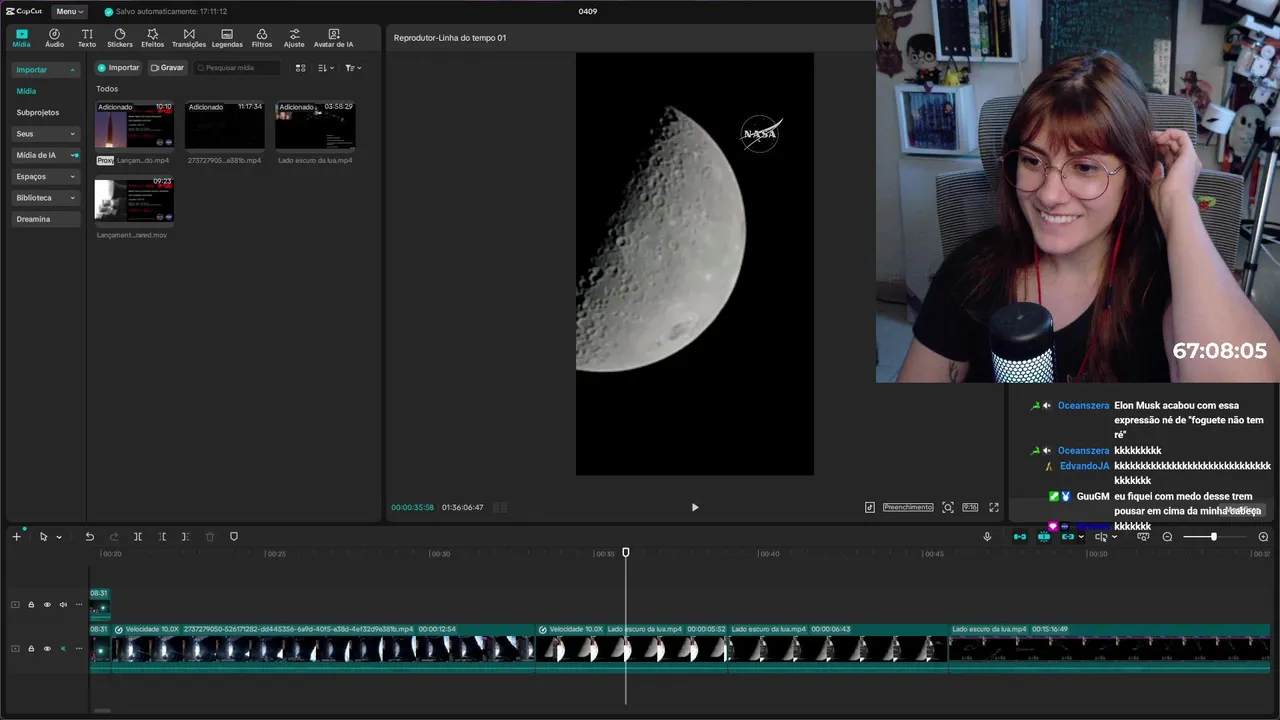Adjust the timeline zoom slider

click(1214, 537)
